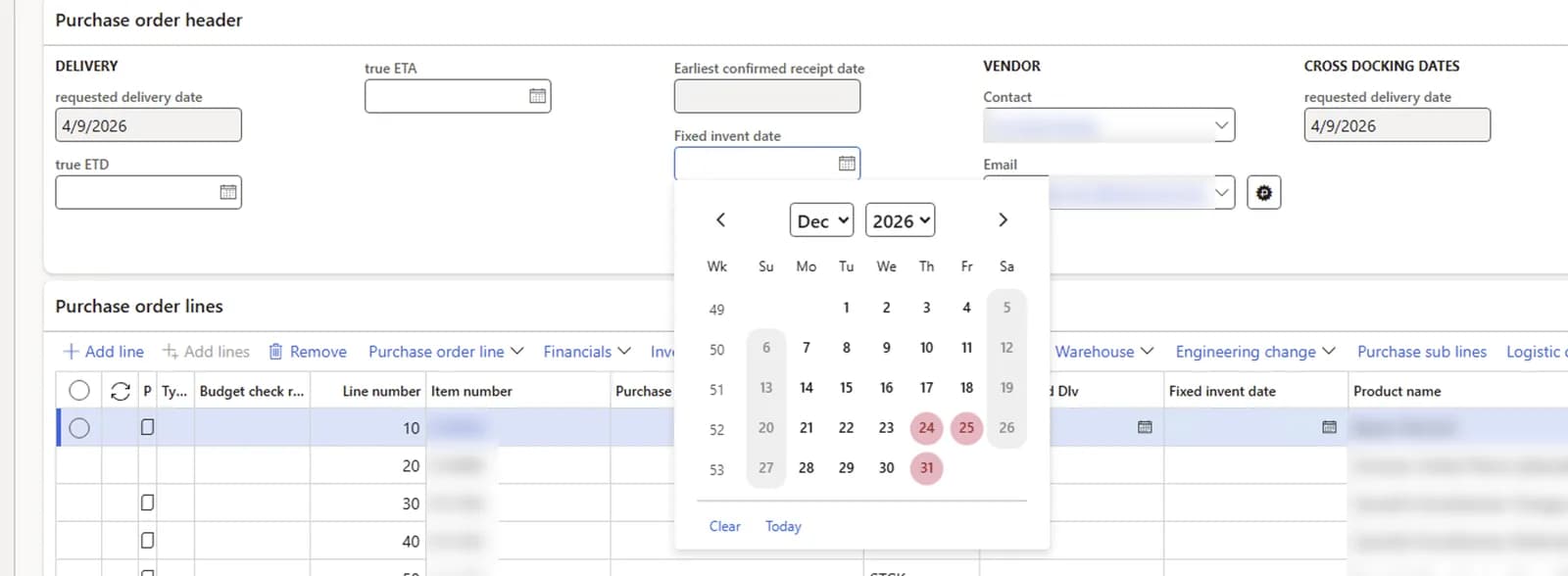Select December 24 in calendar

point(926,428)
